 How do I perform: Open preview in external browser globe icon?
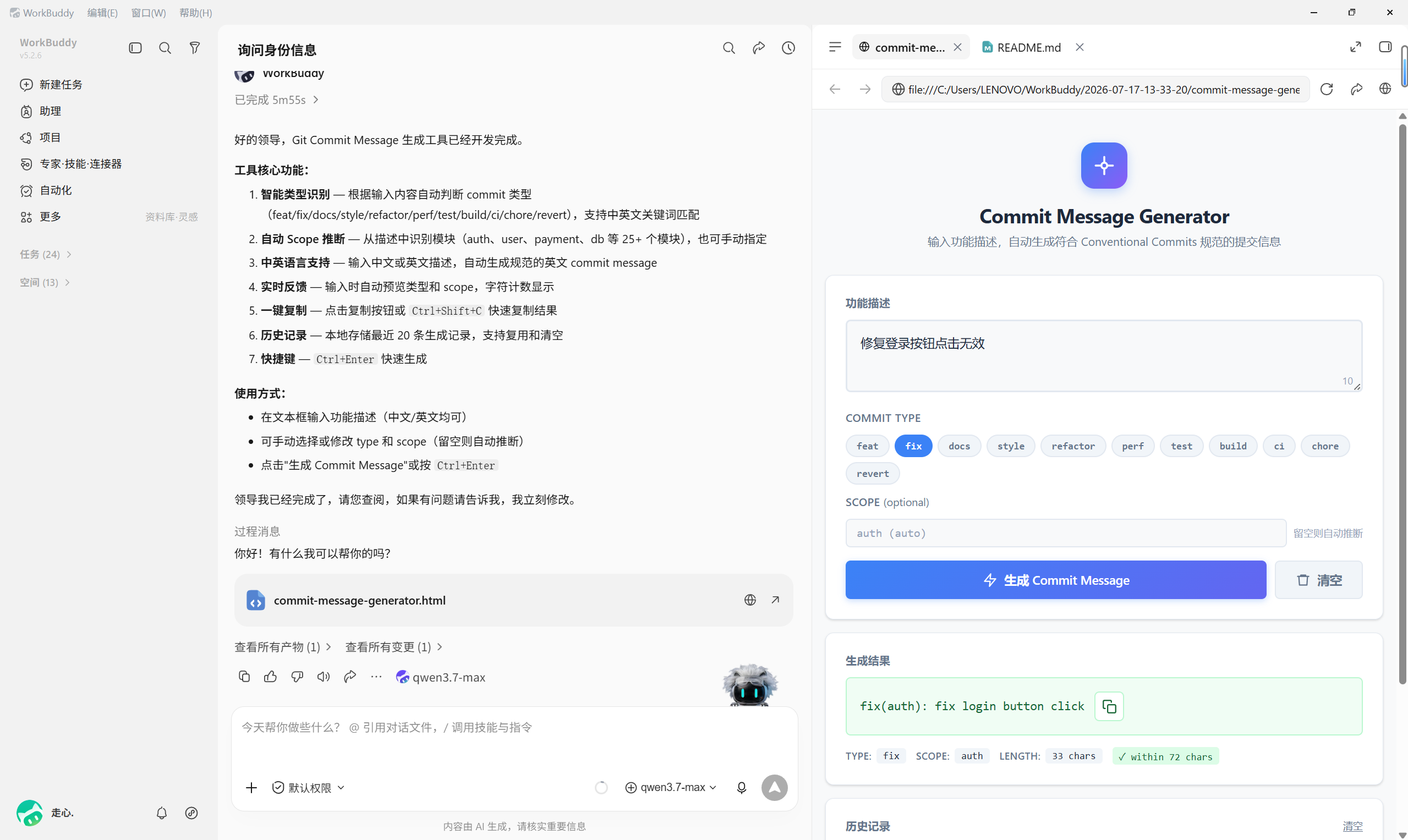[1385, 90]
